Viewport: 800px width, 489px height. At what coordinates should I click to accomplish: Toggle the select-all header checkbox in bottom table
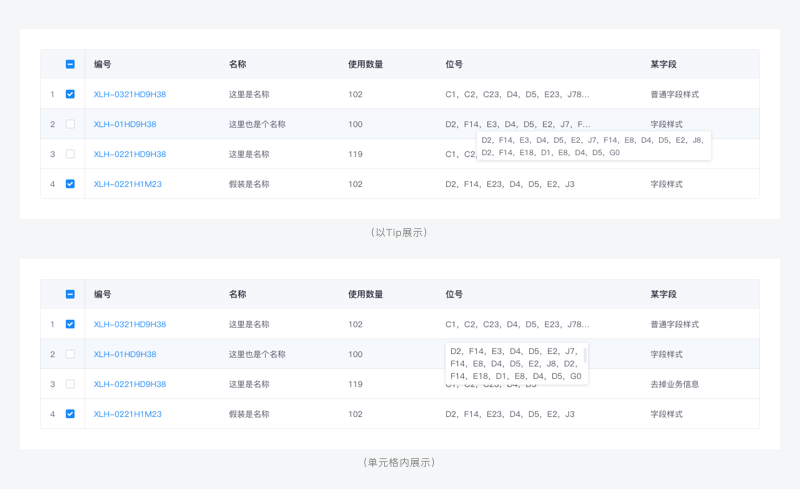(70, 294)
